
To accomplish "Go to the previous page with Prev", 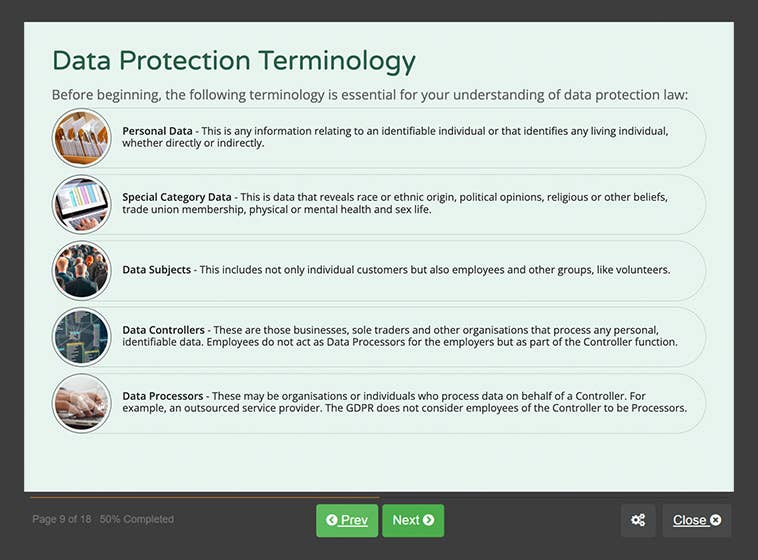I will 346,520.
